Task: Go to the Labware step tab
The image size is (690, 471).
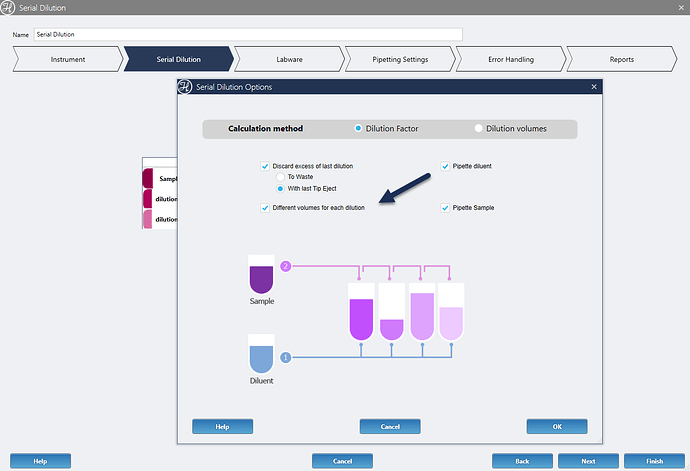Action: tap(289, 59)
